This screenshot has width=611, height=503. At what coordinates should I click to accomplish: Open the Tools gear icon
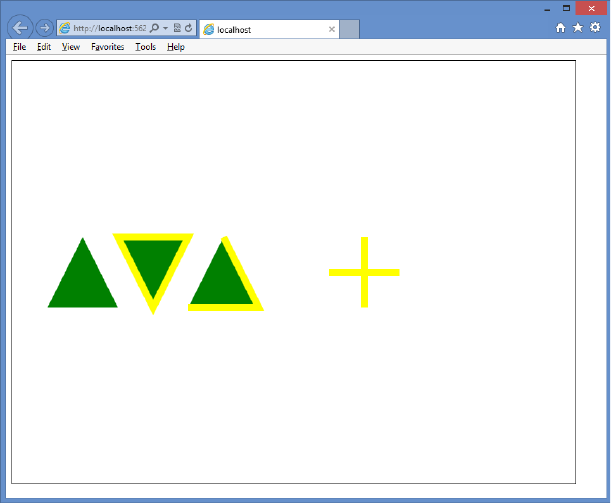[x=595, y=27]
